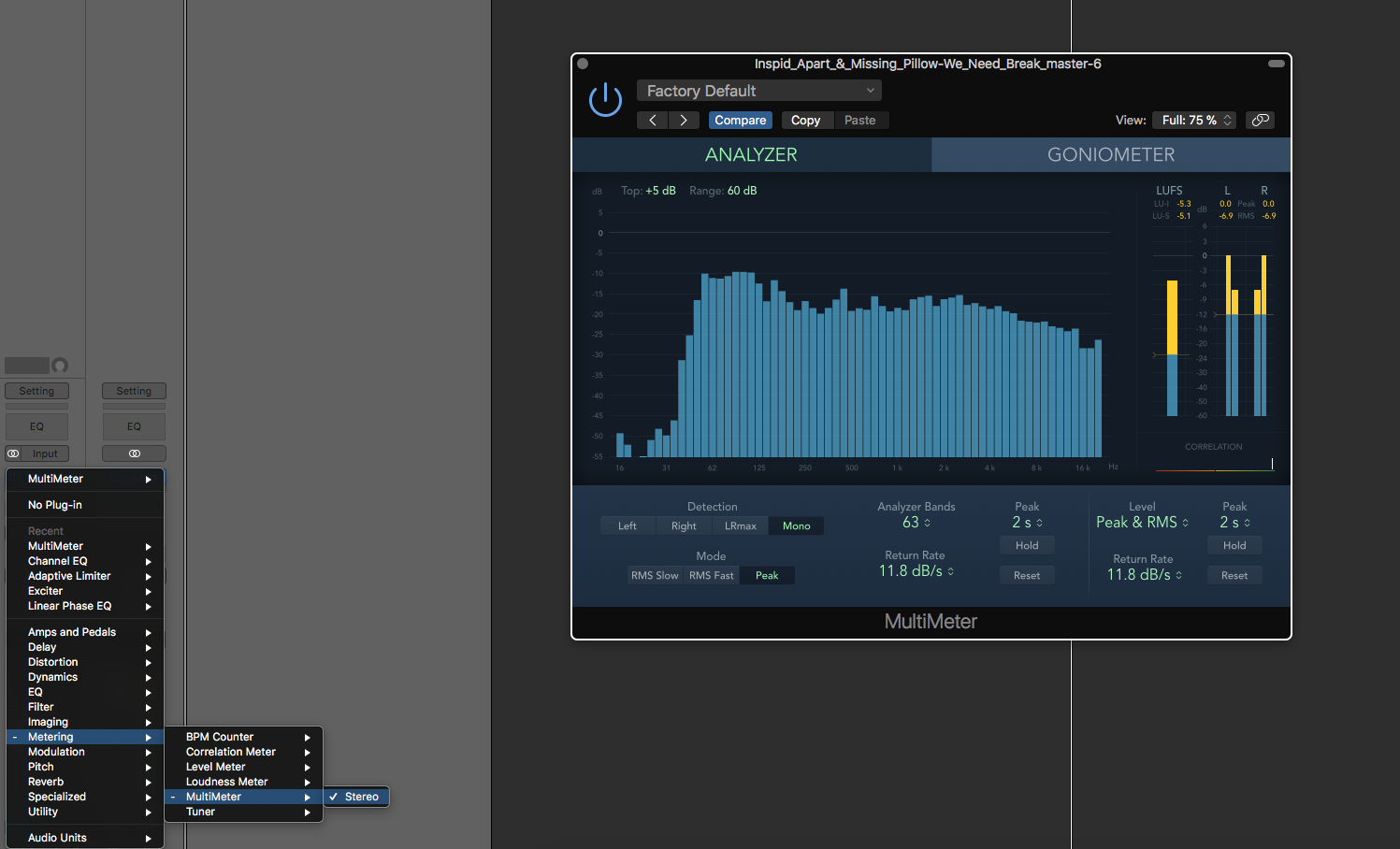Open the Factory Default preset dropdown
Viewport: 1400px width, 849px height.
click(x=758, y=91)
